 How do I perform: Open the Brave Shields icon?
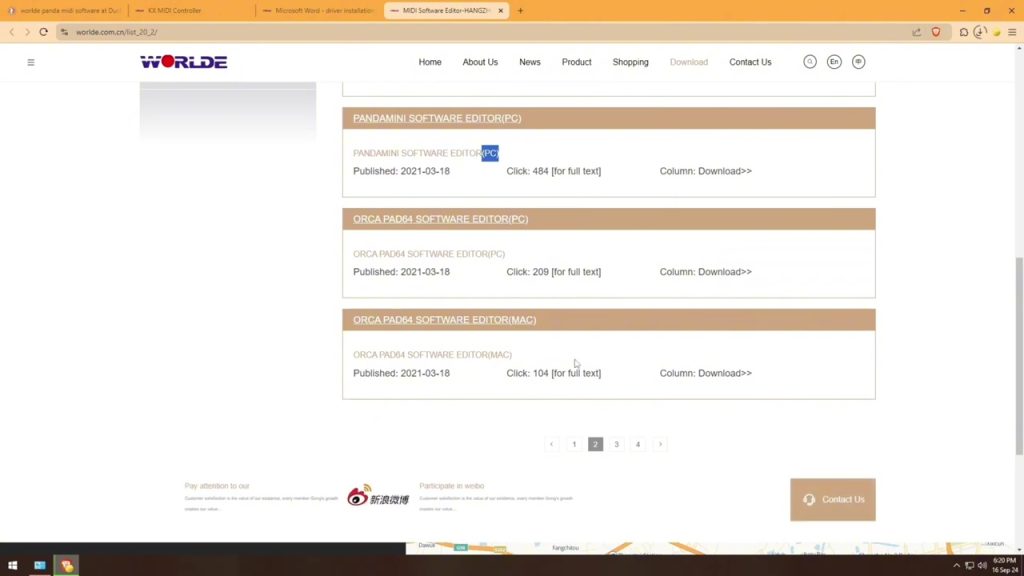point(936,32)
